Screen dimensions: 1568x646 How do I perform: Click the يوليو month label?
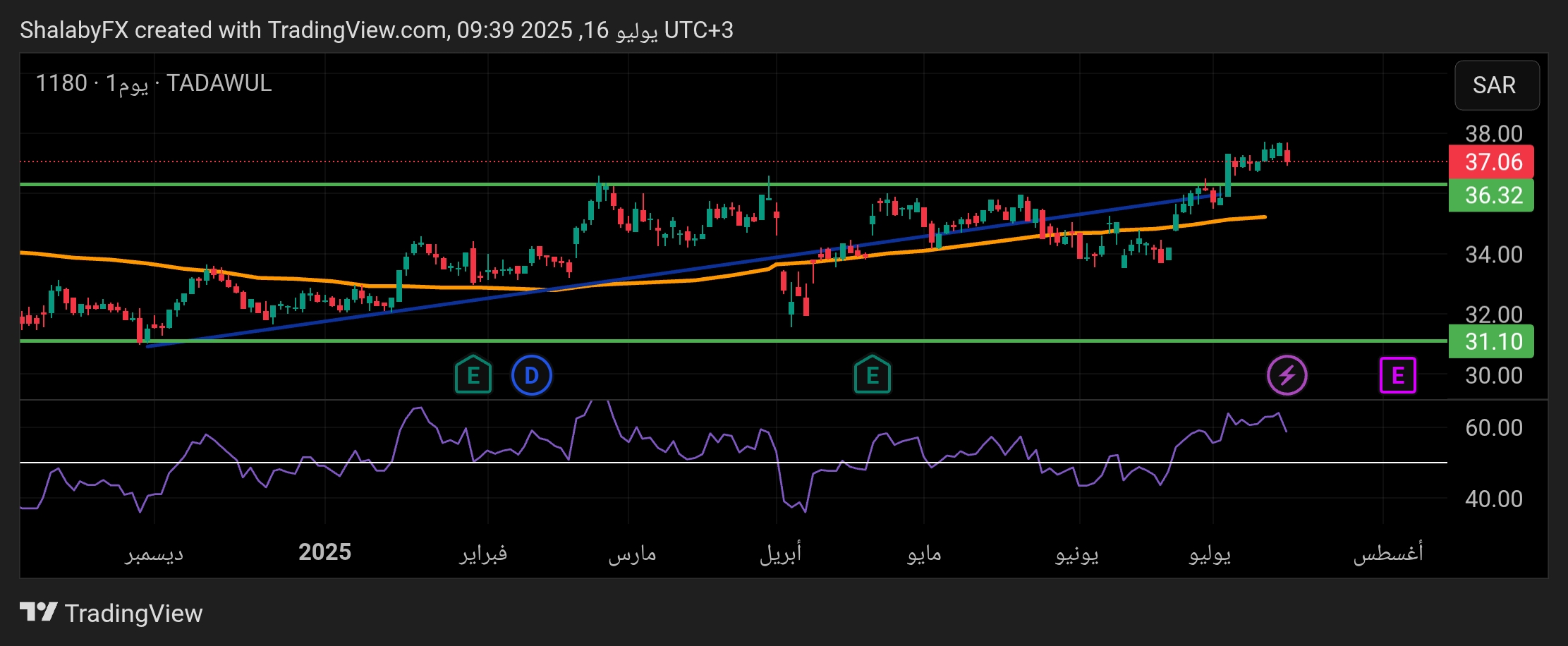(1210, 554)
